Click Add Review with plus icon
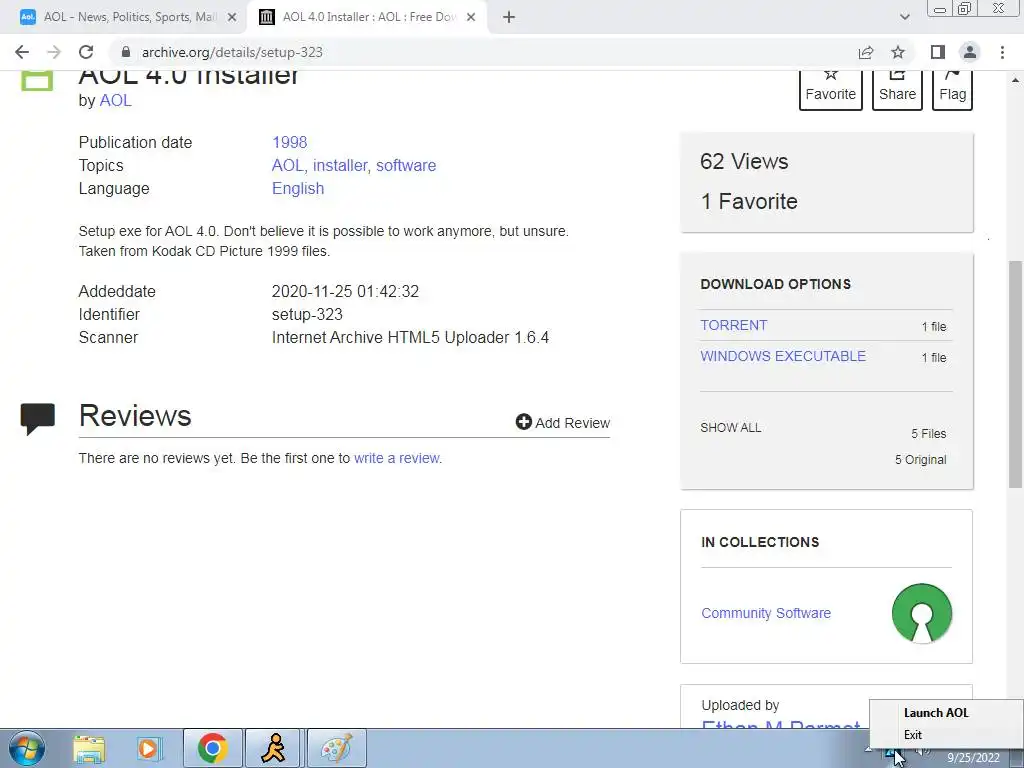Viewport: 1024px width, 768px height. coord(562,423)
